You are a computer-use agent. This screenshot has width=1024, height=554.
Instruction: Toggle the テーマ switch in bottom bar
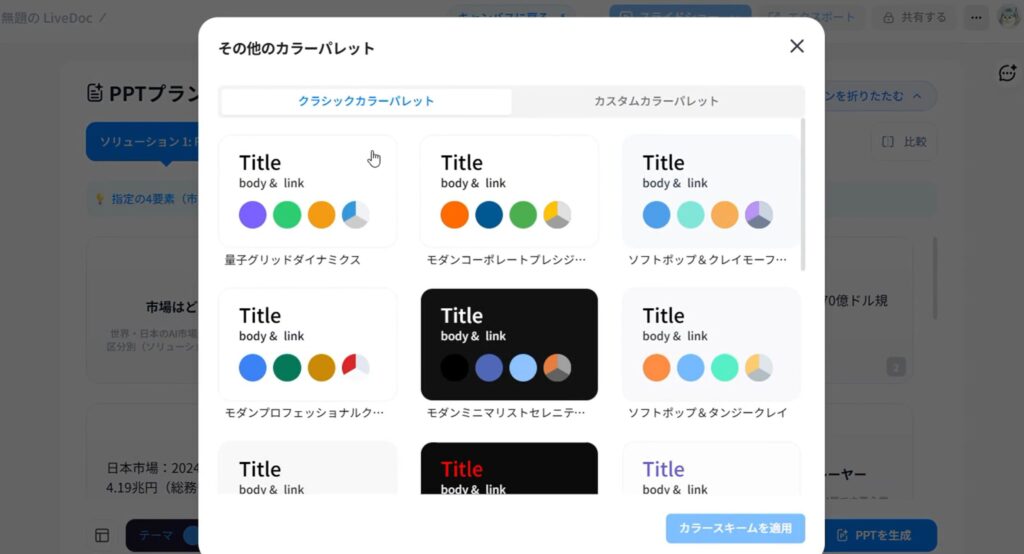[190, 535]
